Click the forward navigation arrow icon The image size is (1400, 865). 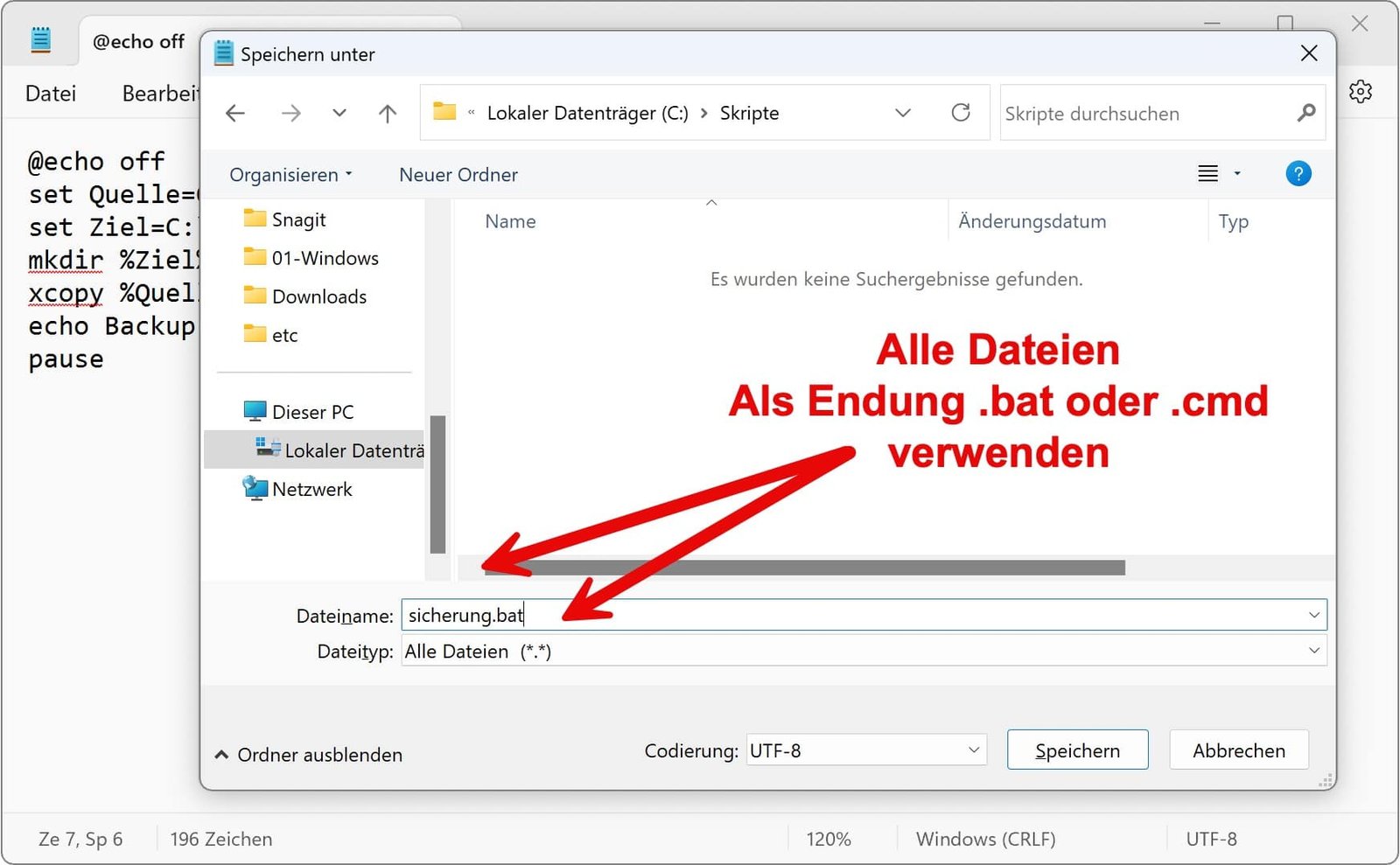click(x=291, y=113)
